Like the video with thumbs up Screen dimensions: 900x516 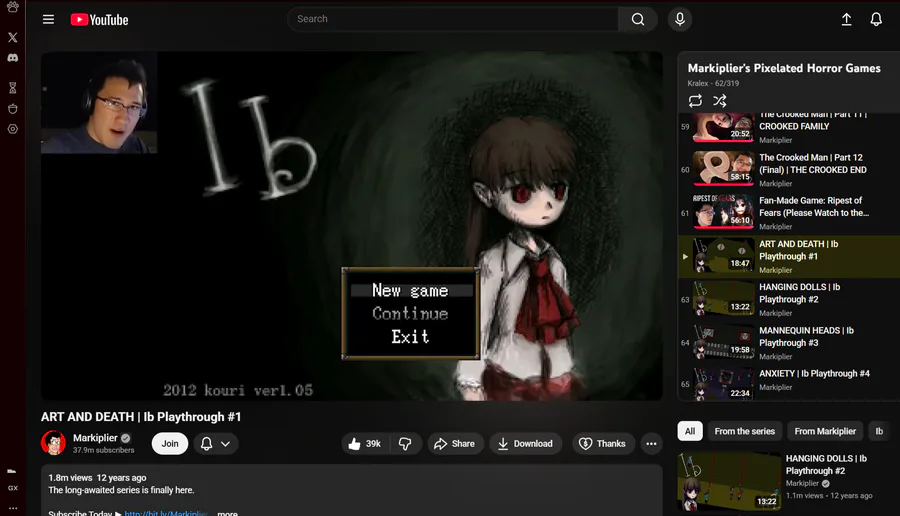pyautogui.click(x=365, y=444)
